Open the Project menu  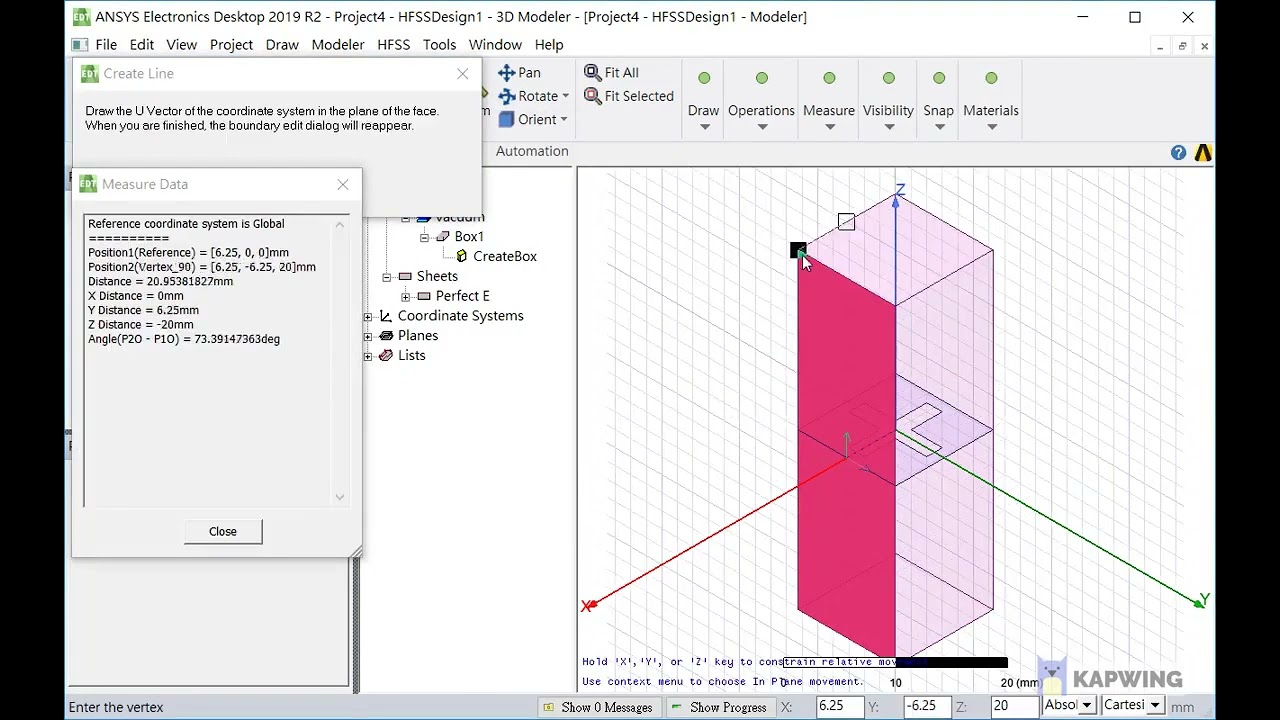click(x=231, y=45)
